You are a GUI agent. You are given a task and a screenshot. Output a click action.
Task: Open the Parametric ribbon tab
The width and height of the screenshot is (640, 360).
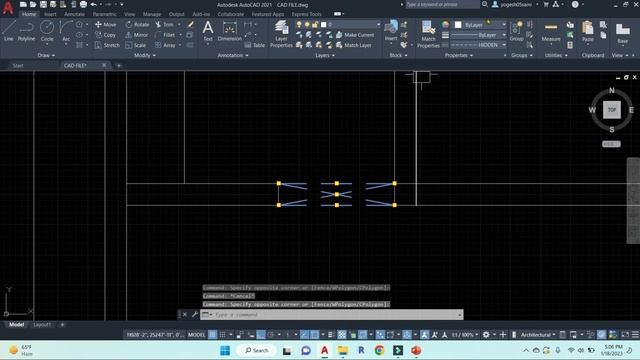click(104, 14)
